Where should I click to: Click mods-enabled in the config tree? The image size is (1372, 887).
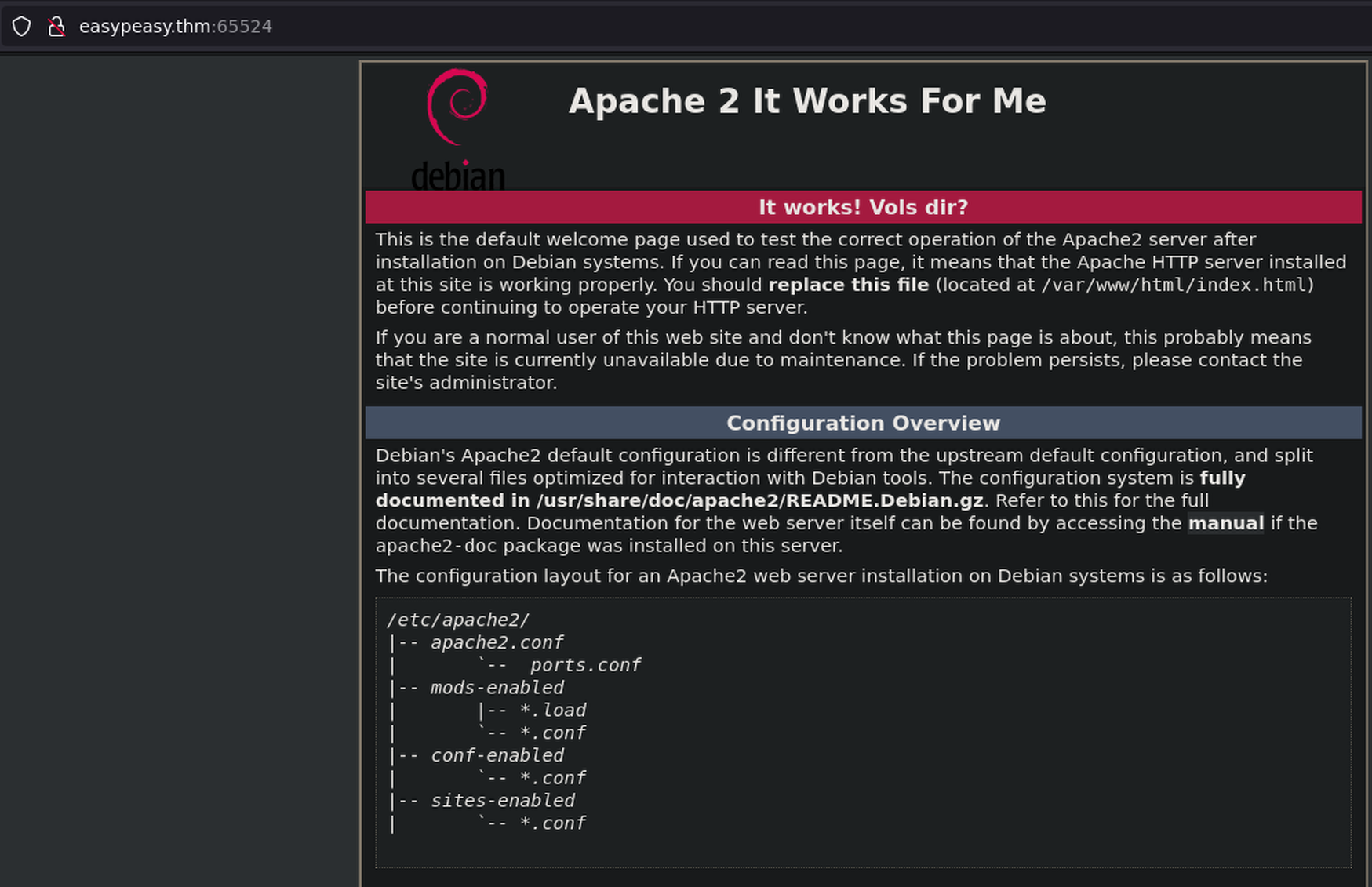point(497,688)
